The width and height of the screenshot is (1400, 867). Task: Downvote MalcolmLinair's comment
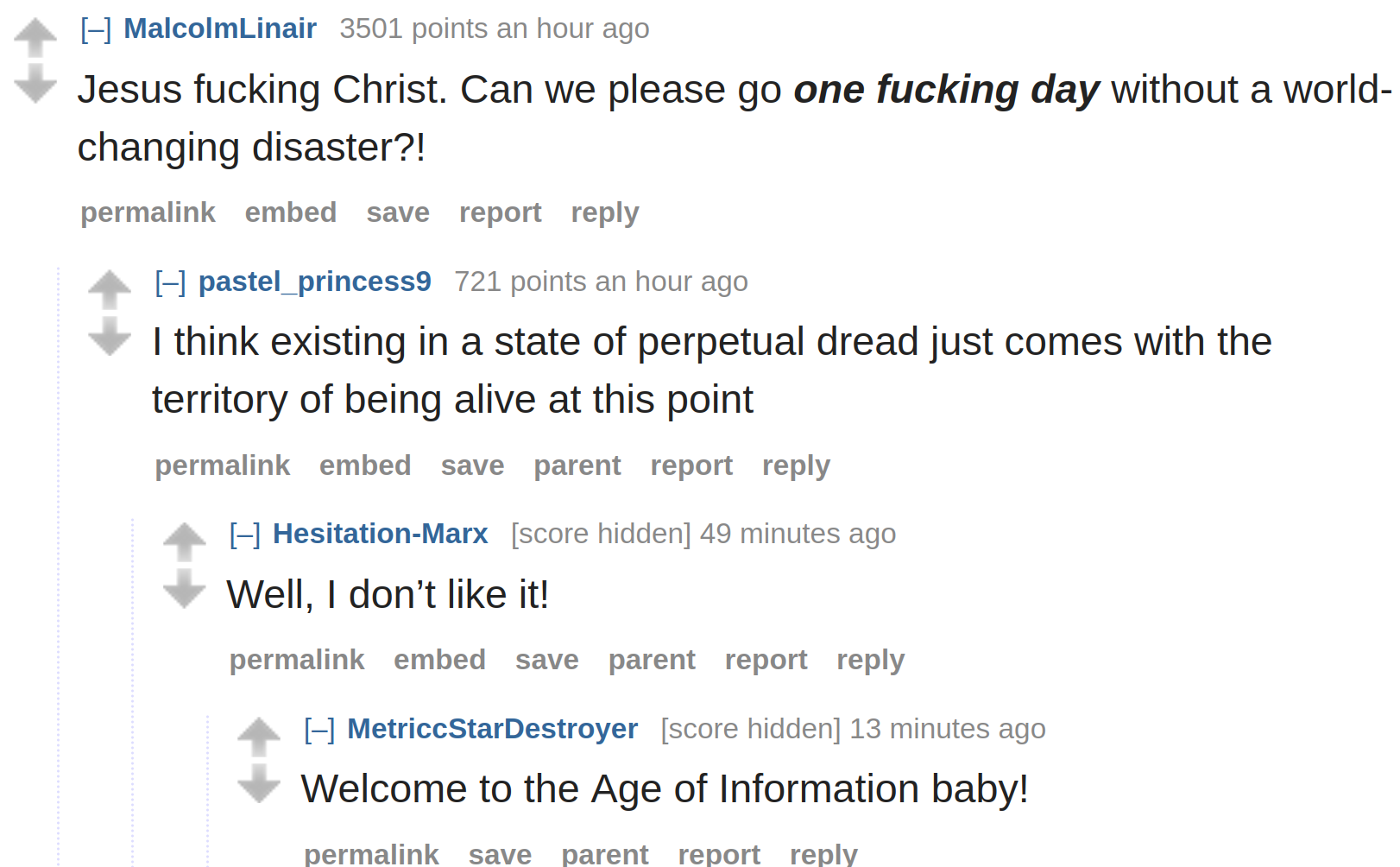35,84
